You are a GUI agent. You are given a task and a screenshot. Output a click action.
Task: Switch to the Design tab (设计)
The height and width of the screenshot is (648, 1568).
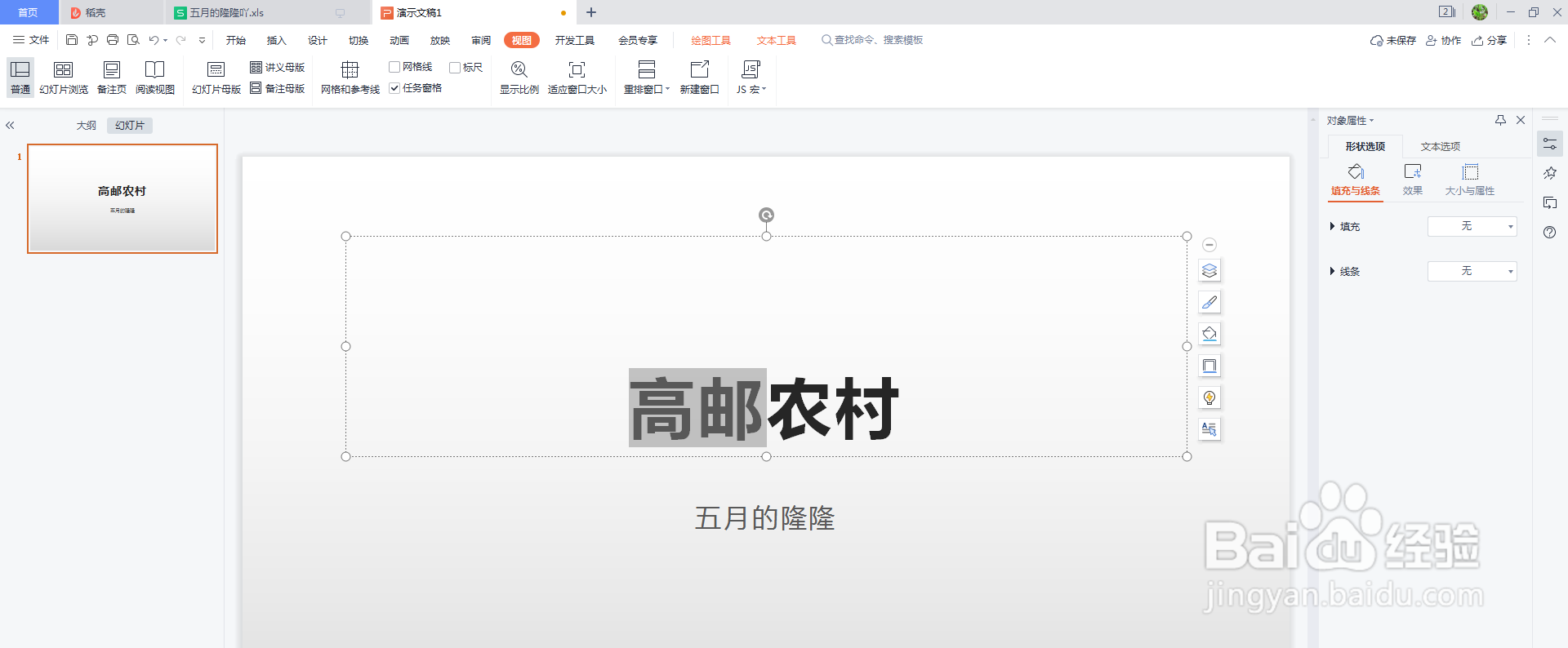coord(318,40)
